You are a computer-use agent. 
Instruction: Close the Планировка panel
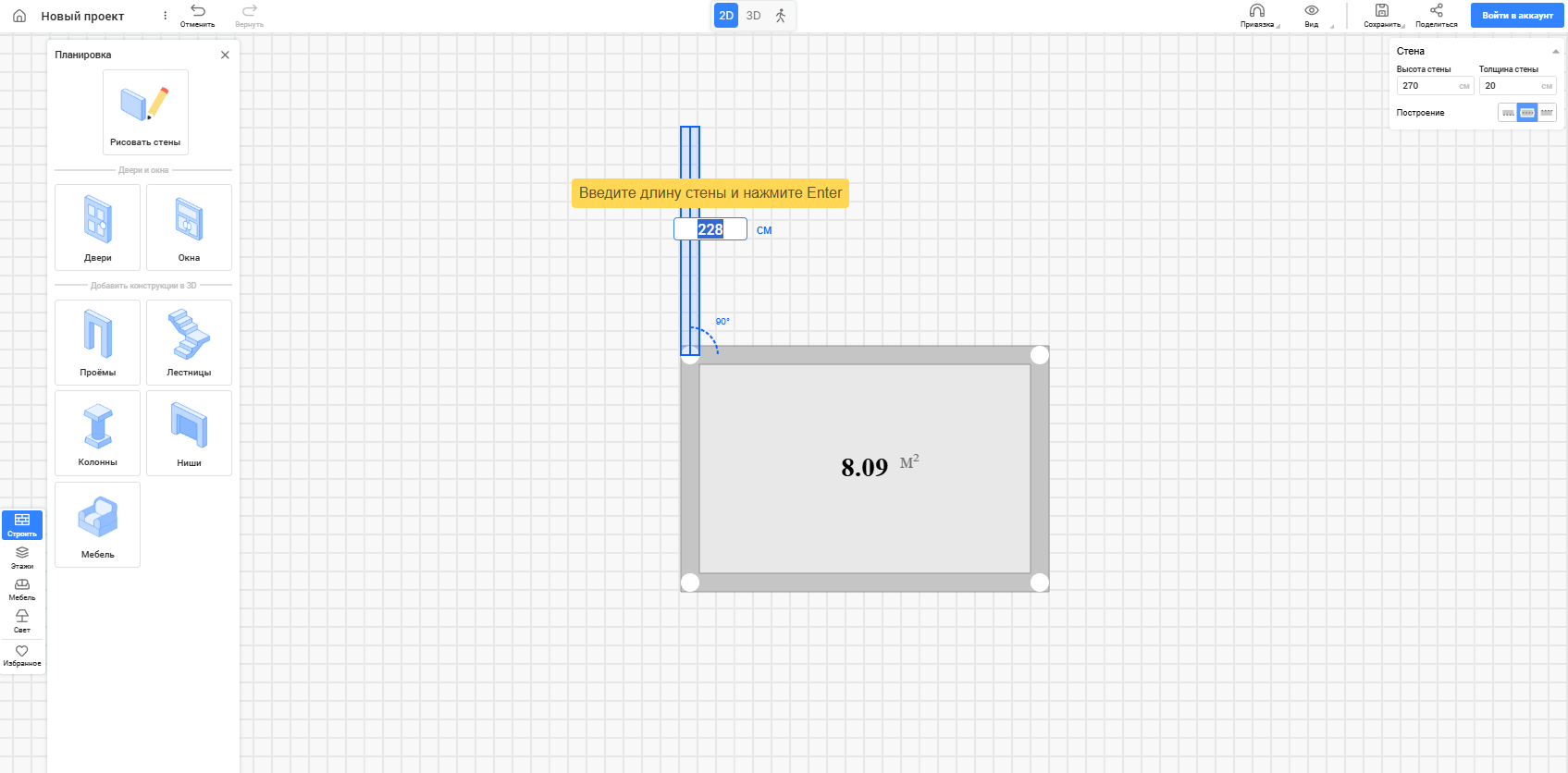coord(225,55)
